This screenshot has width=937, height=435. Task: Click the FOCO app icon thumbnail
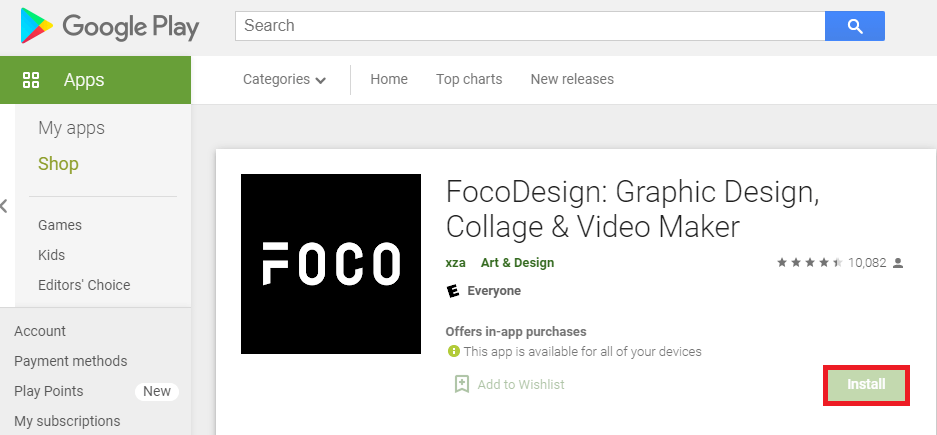(331, 264)
